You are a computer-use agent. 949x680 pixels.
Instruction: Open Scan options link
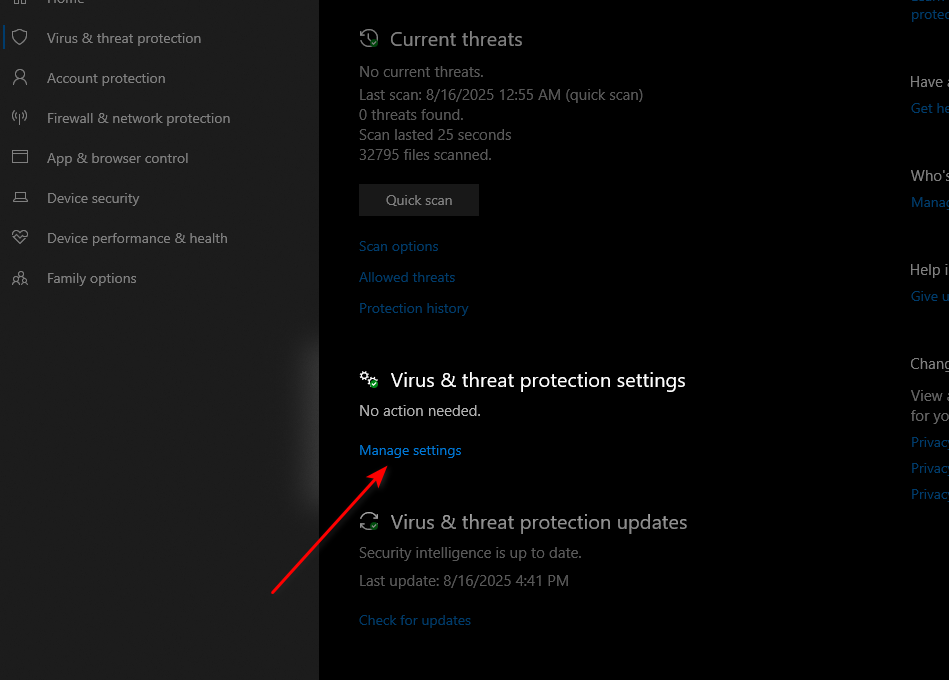(x=398, y=246)
